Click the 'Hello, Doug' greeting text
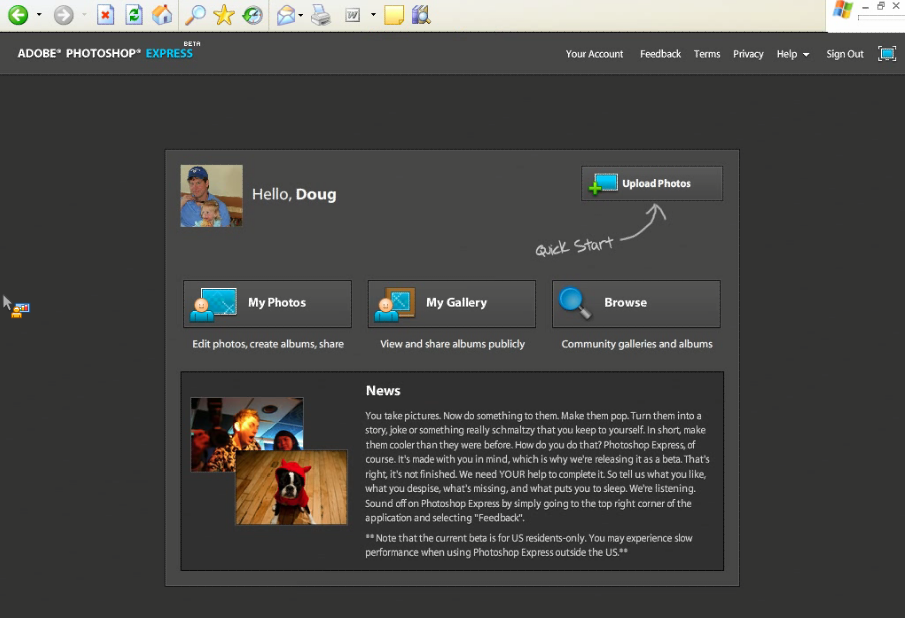Screen dimensions: 905x618 click(x=294, y=194)
